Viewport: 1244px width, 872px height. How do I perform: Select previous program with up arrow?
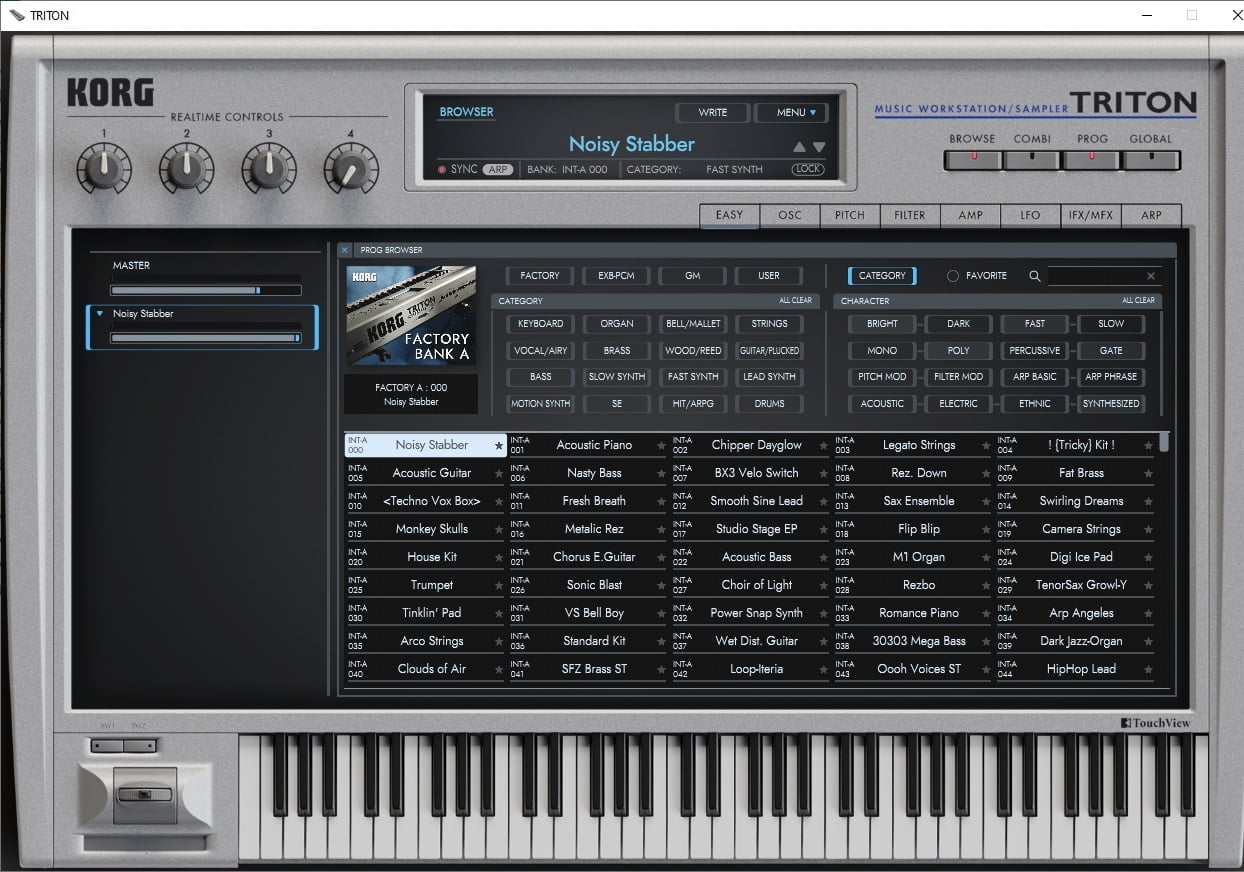pos(799,147)
